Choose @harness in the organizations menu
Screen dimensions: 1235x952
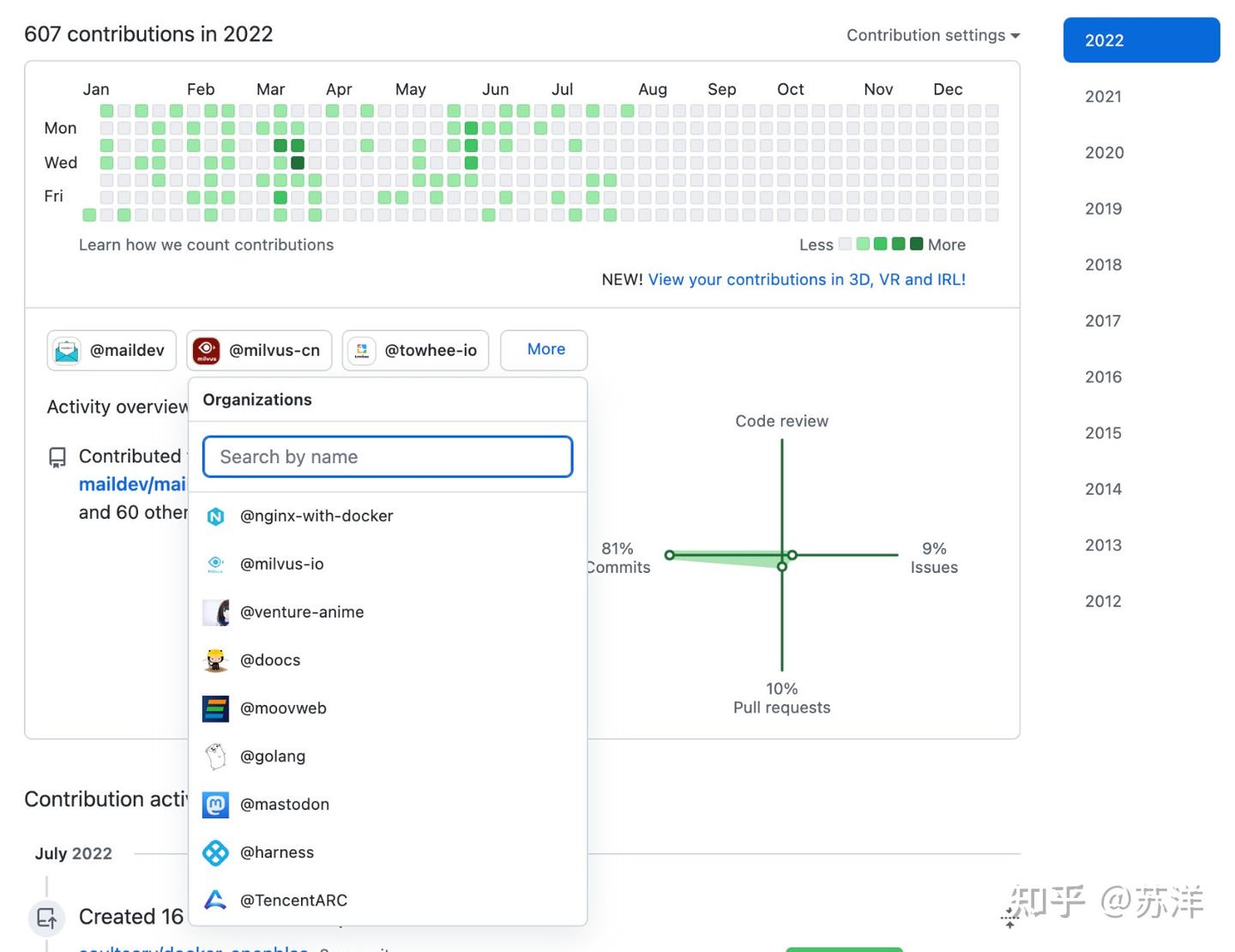388,853
